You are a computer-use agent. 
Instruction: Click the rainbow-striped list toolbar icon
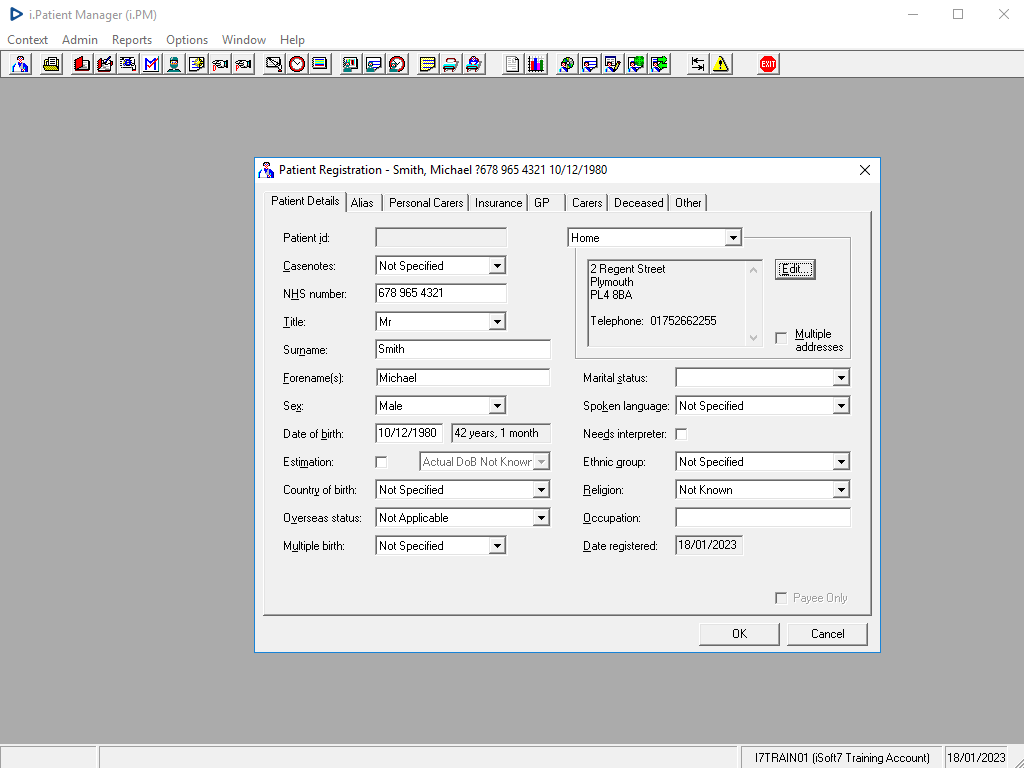click(x=320, y=64)
